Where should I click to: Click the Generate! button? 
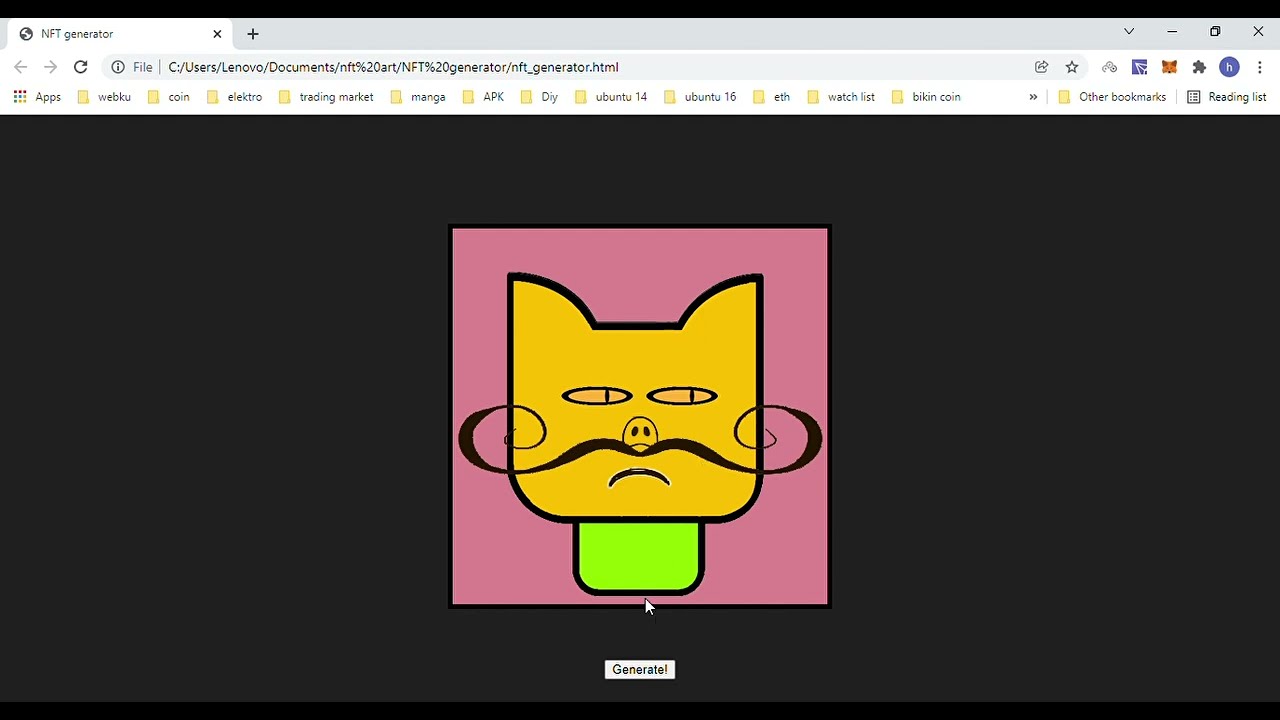coord(640,670)
